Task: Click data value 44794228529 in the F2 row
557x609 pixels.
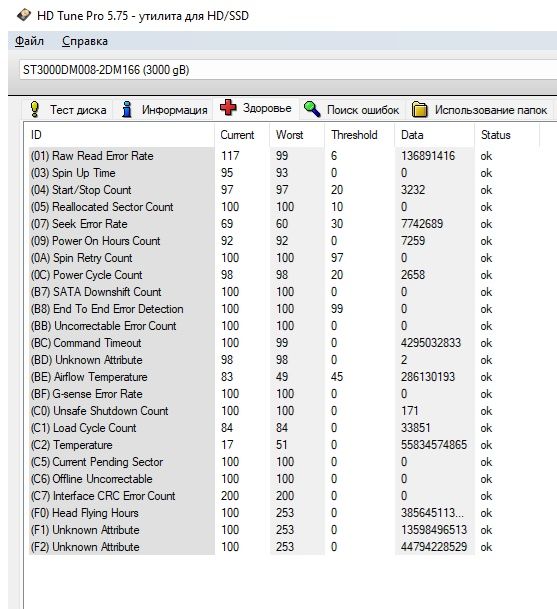Action: [x=434, y=547]
